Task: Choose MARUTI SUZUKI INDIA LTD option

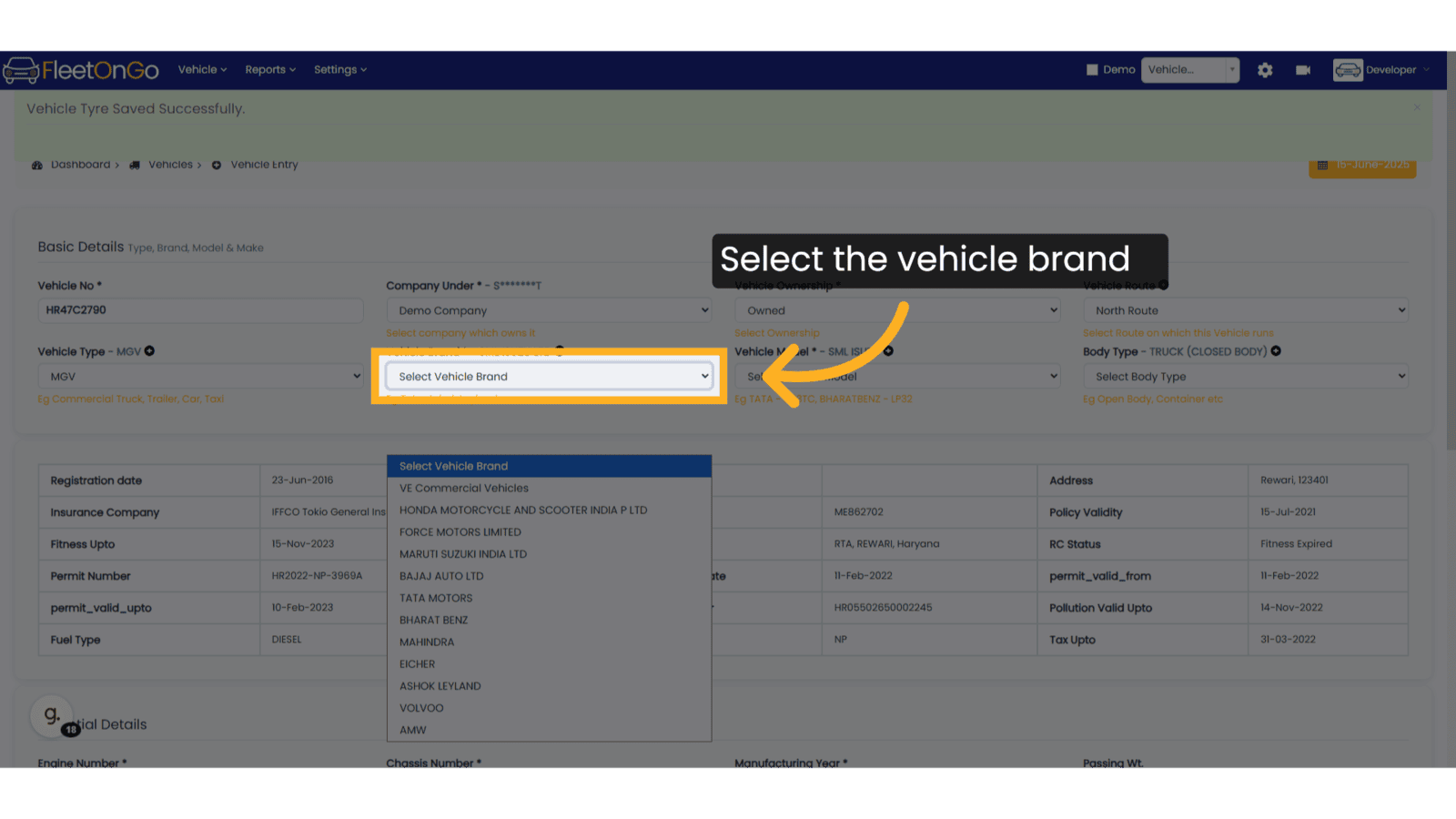Action: 550,554
